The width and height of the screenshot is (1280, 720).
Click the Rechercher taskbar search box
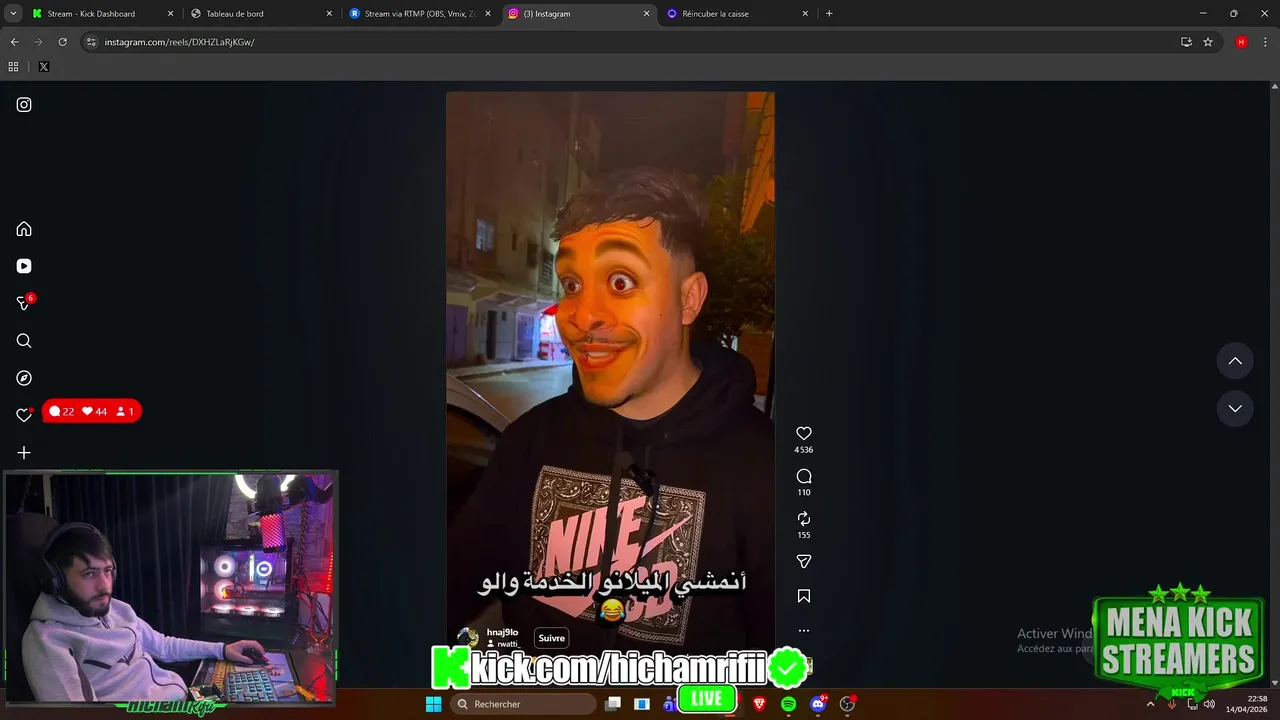(x=522, y=704)
